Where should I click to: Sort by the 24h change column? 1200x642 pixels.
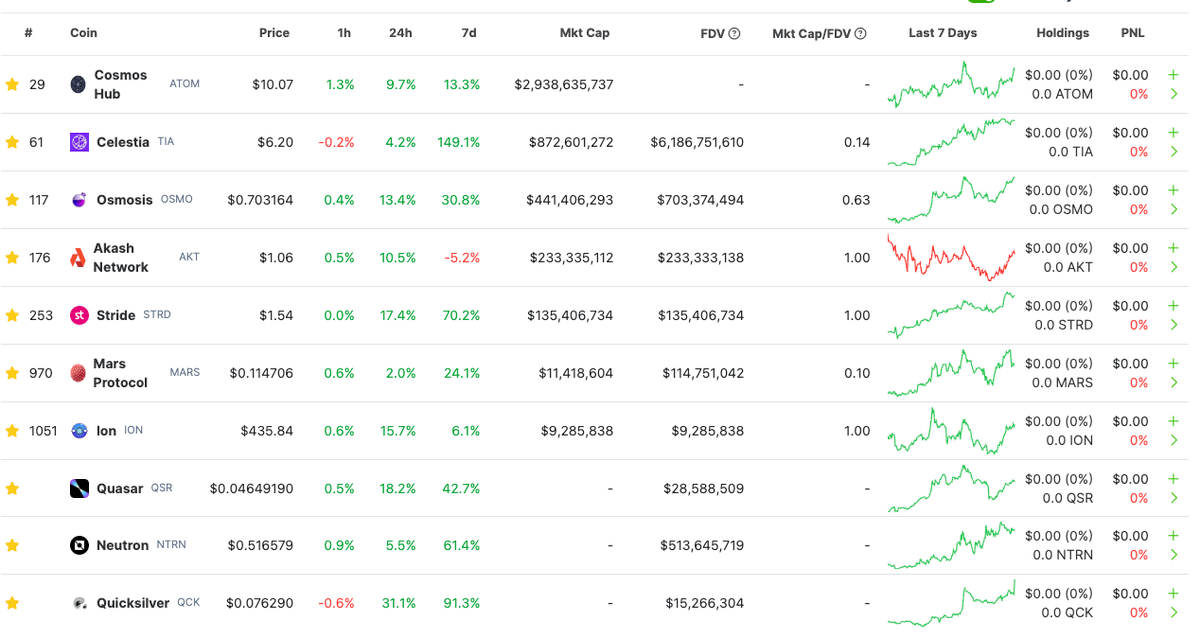[400, 33]
